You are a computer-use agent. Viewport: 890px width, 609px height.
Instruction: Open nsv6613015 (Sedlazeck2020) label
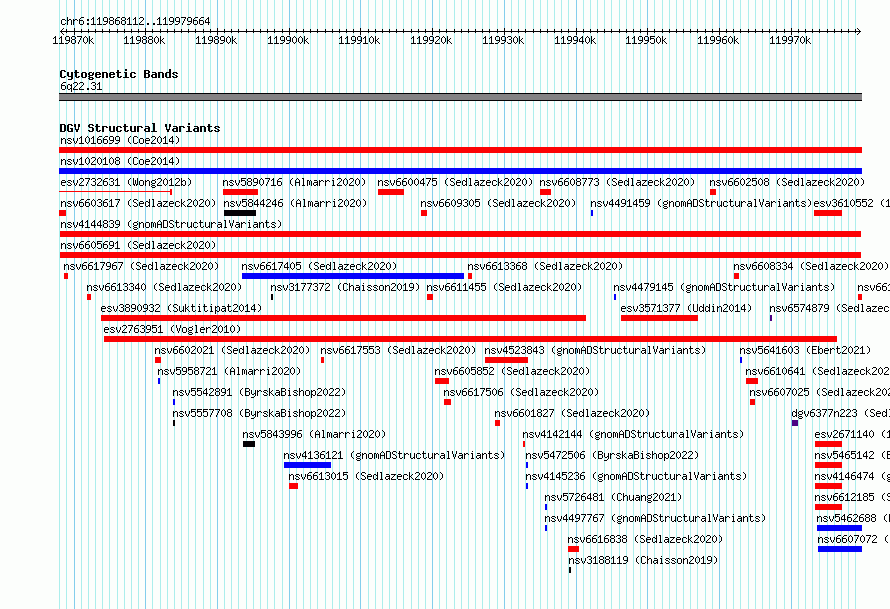click(x=366, y=476)
